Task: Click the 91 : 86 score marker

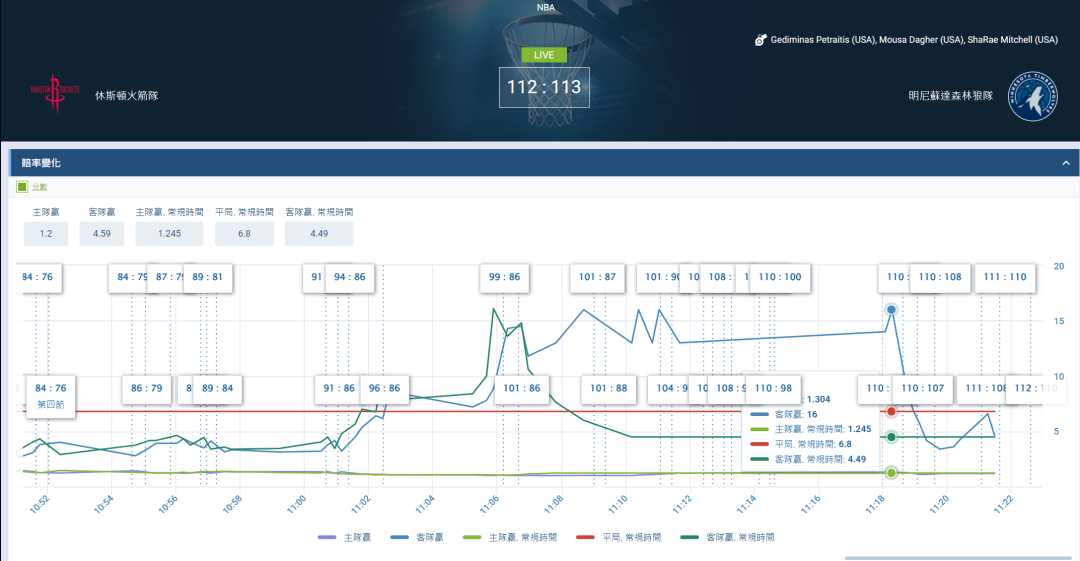Action: point(339,389)
